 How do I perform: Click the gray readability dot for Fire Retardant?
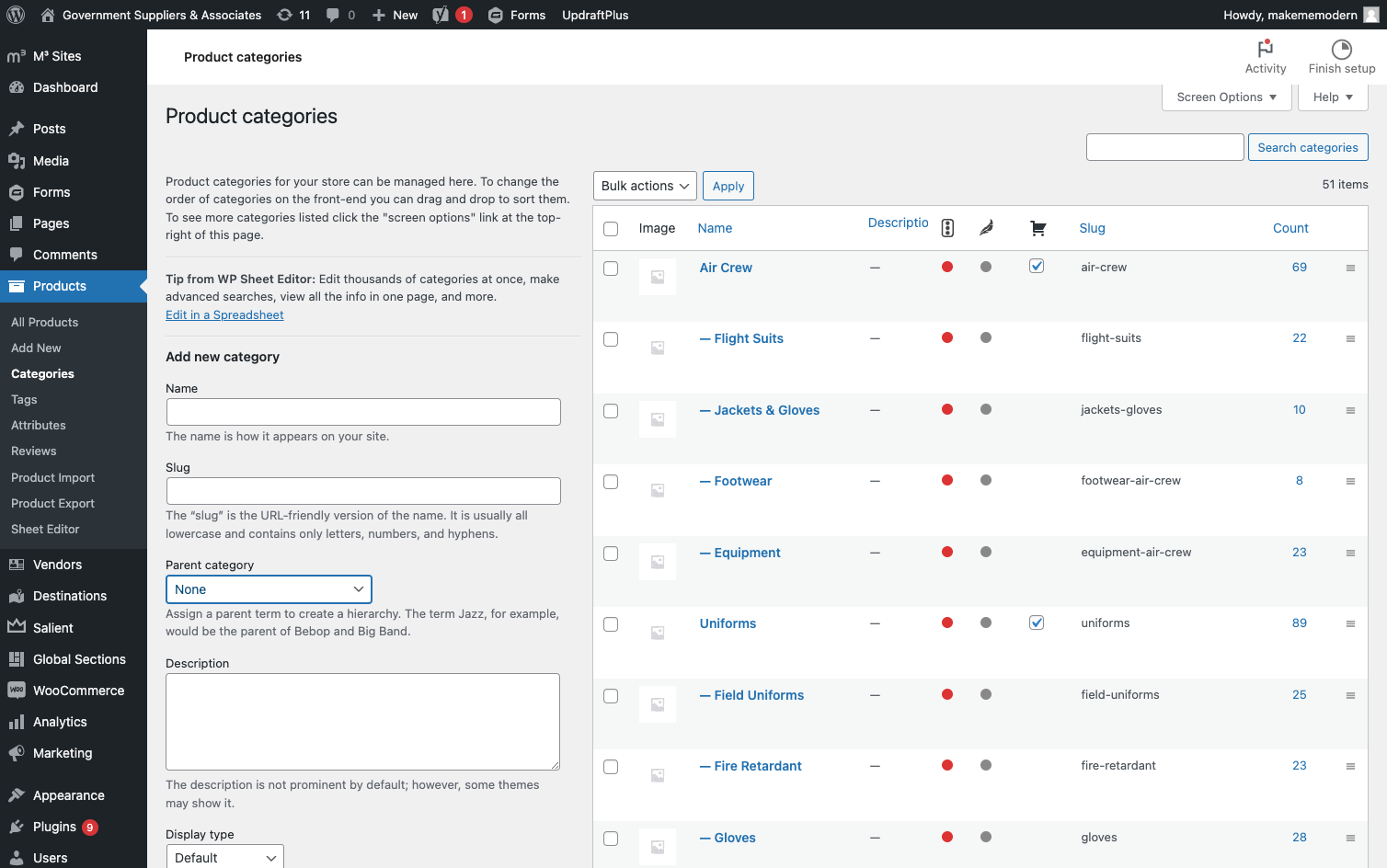[986, 765]
